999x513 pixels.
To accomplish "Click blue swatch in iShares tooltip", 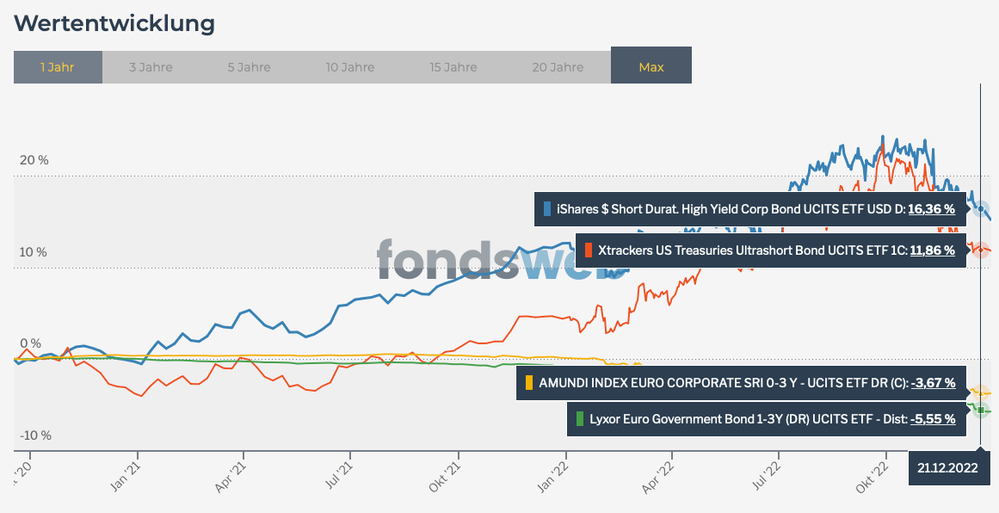I will click(547, 209).
